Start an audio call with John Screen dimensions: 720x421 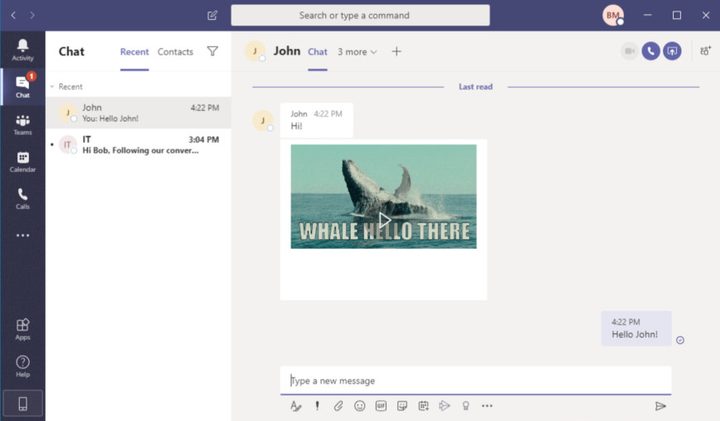(651, 51)
